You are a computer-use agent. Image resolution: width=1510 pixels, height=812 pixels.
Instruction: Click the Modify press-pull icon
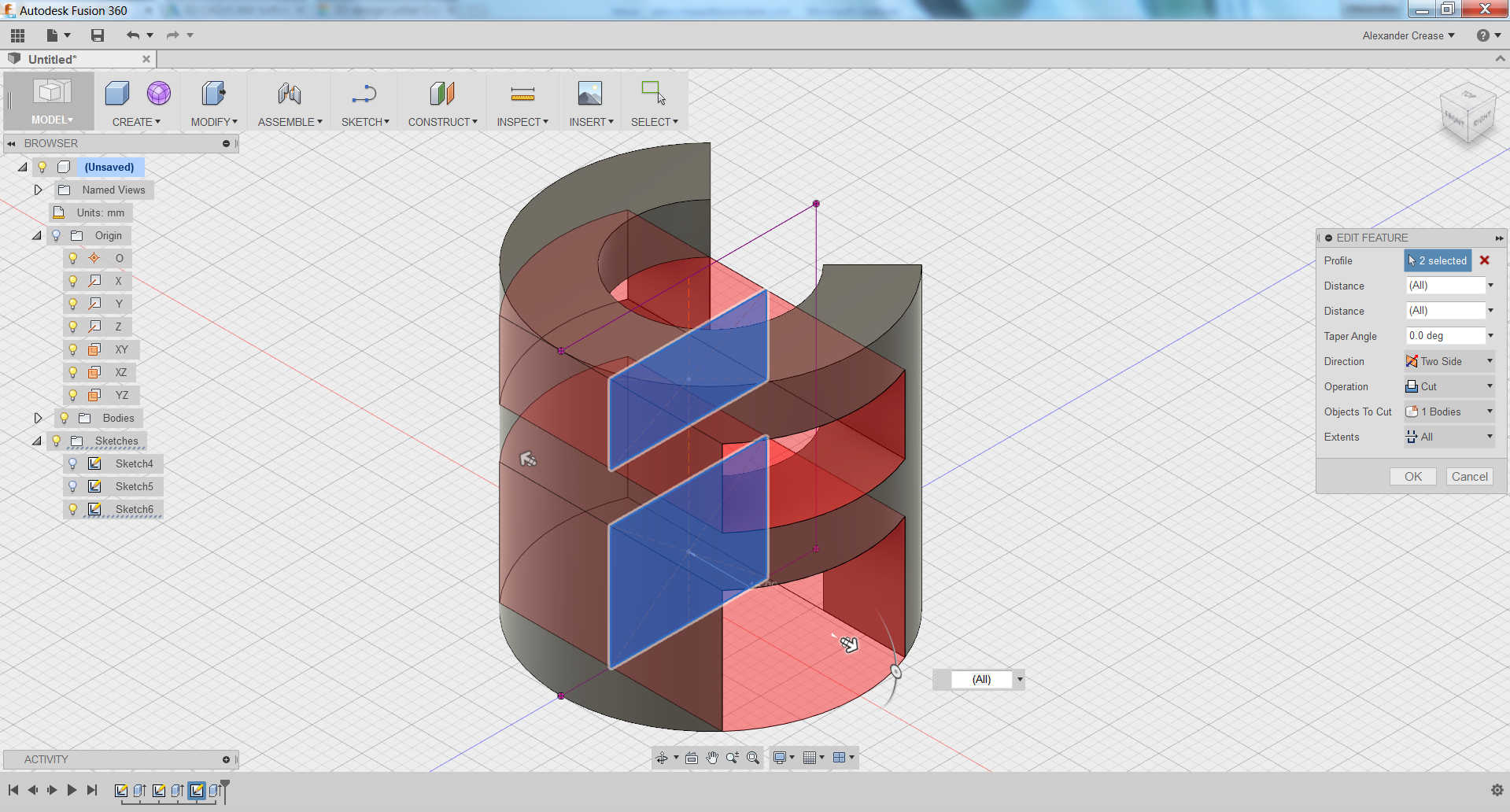tap(213, 94)
